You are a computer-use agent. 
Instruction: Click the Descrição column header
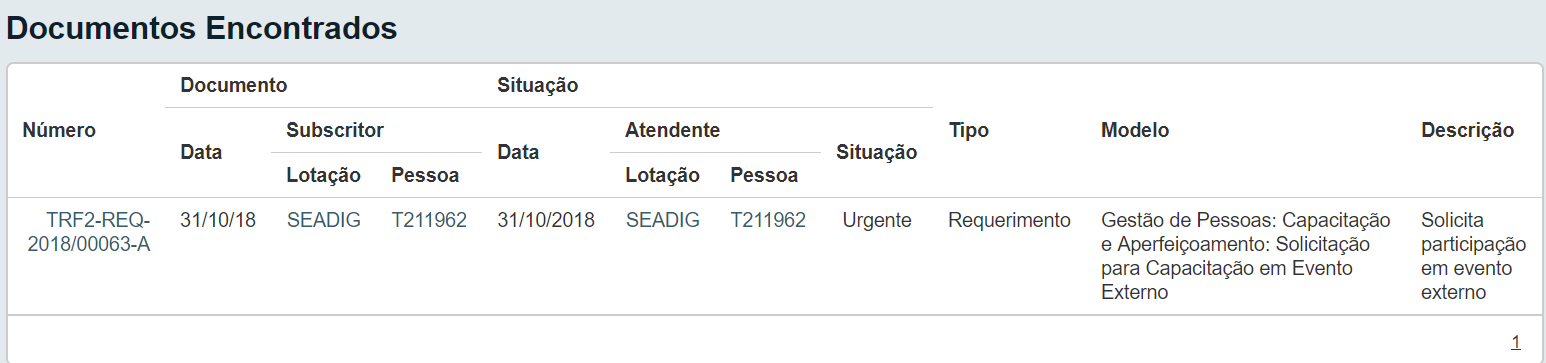(1467, 130)
